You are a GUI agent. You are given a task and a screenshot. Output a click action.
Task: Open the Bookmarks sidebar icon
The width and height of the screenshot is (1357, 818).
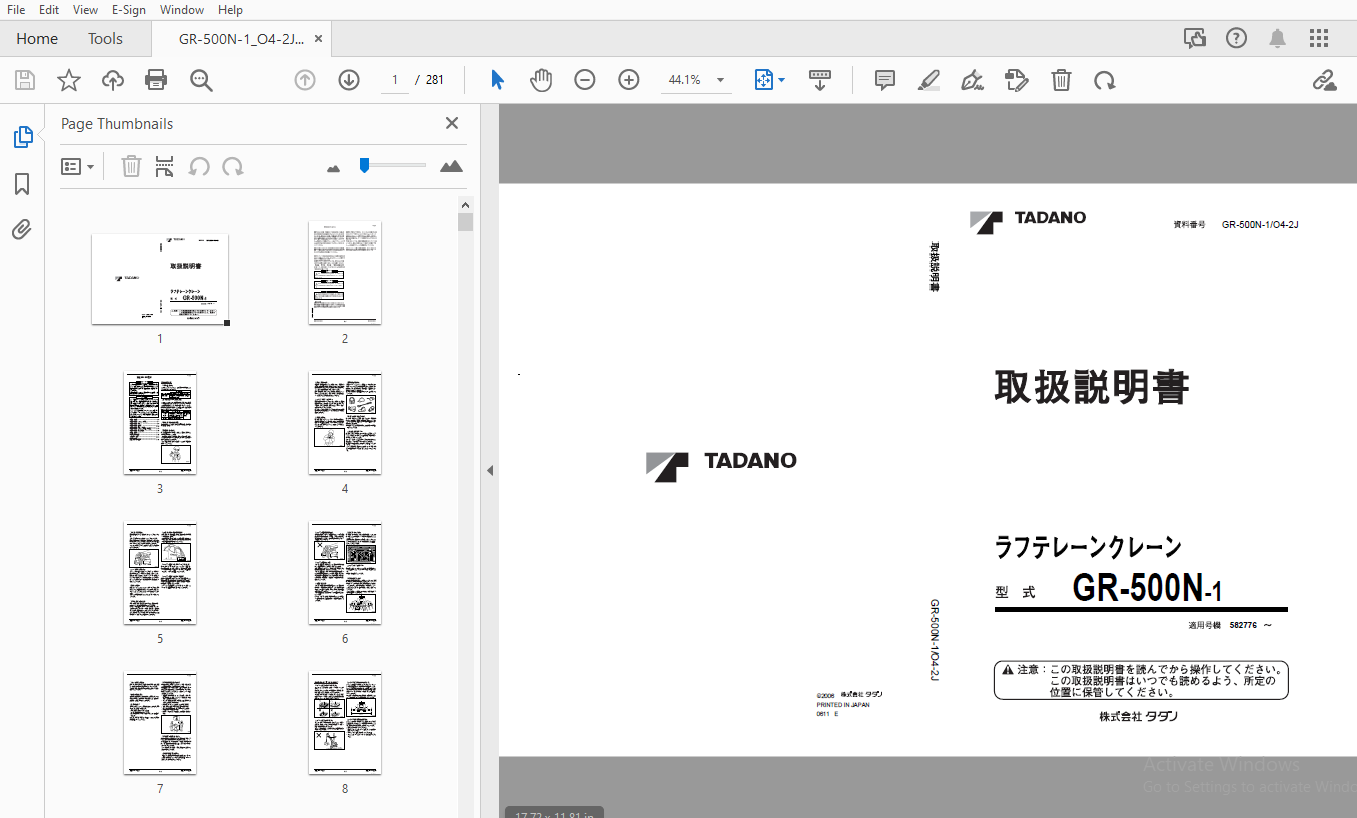tap(22, 184)
